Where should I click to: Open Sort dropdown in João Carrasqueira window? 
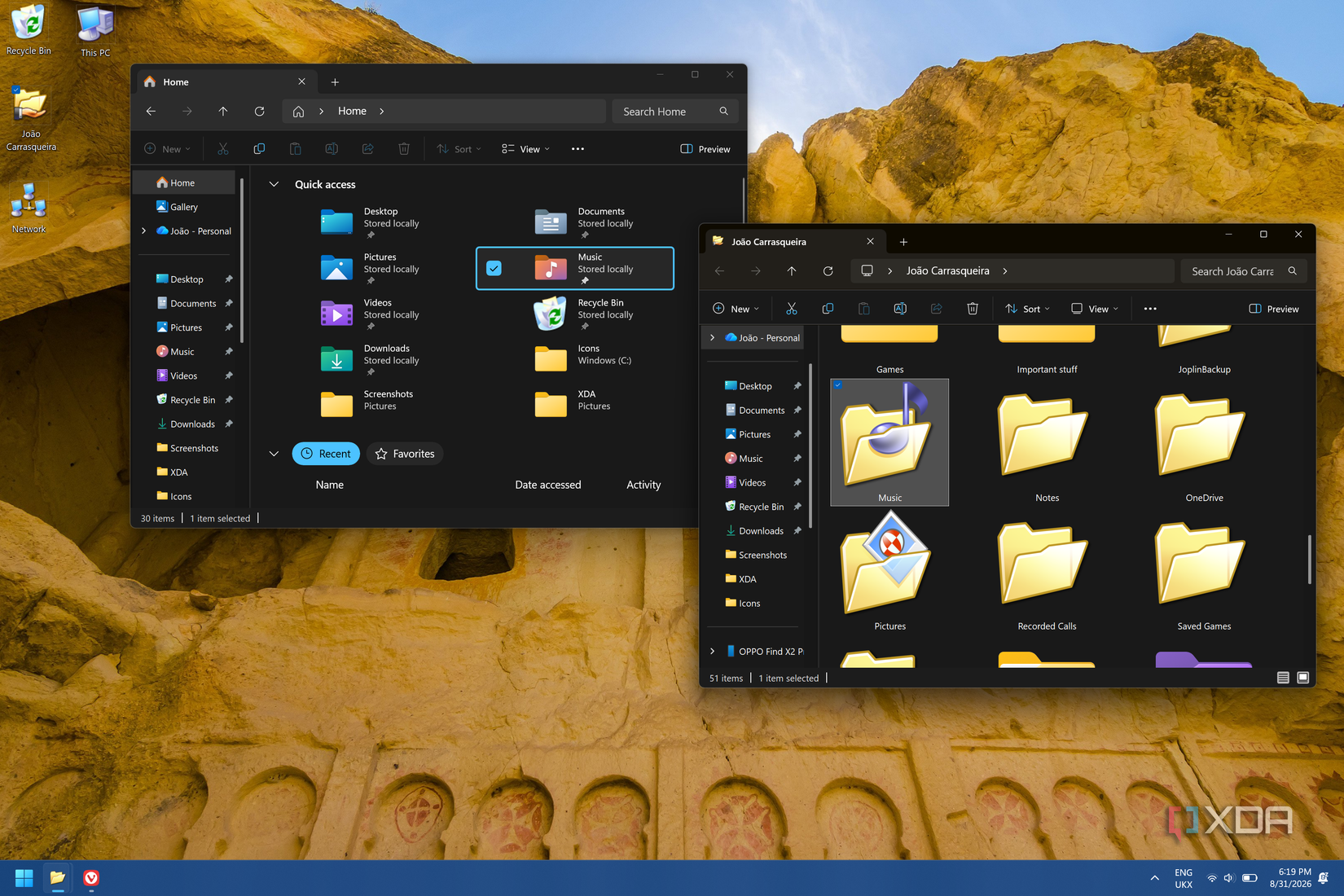(x=1027, y=309)
